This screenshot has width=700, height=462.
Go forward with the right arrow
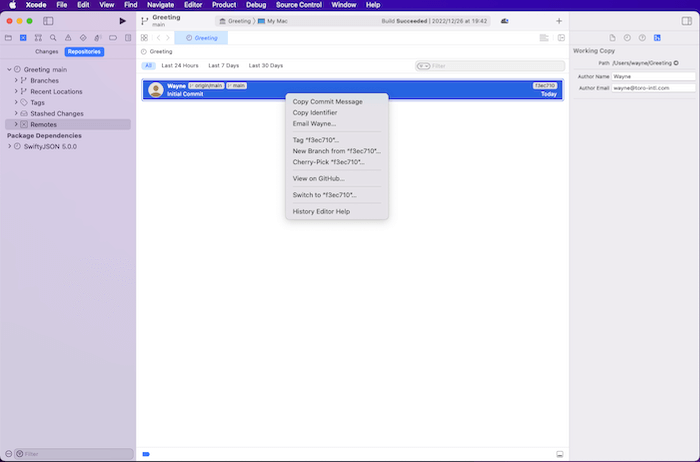[x=168, y=38]
